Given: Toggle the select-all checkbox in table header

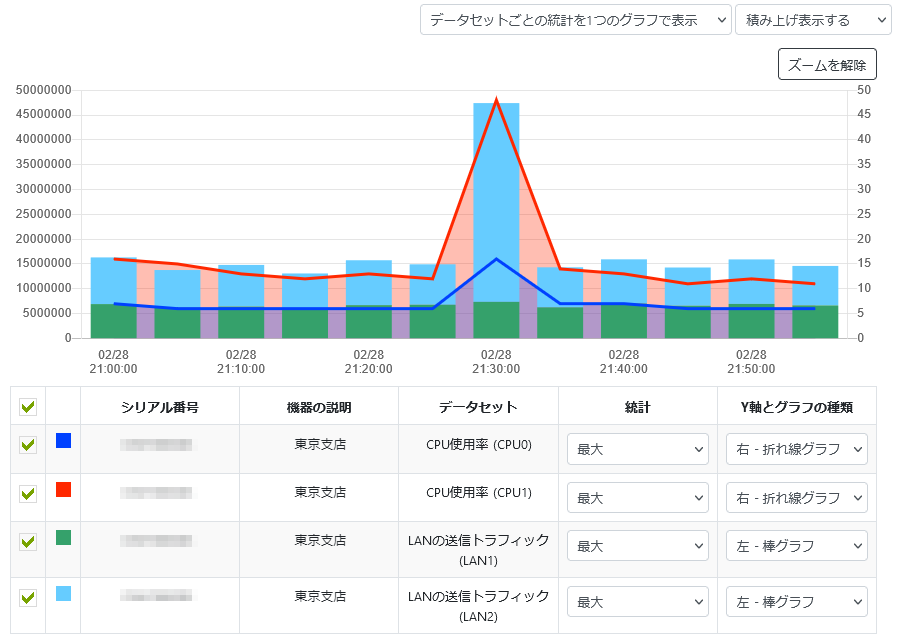Looking at the screenshot, I should click(x=29, y=406).
